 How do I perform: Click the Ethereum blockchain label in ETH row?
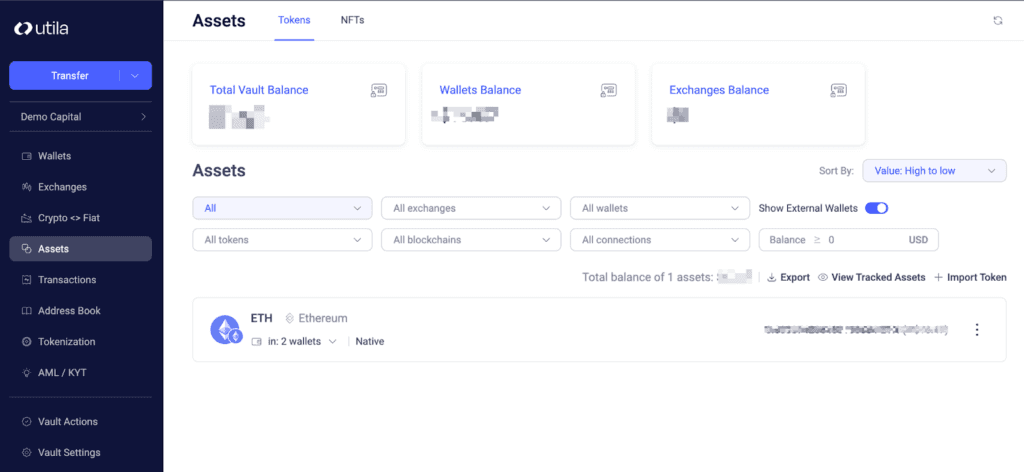(317, 319)
